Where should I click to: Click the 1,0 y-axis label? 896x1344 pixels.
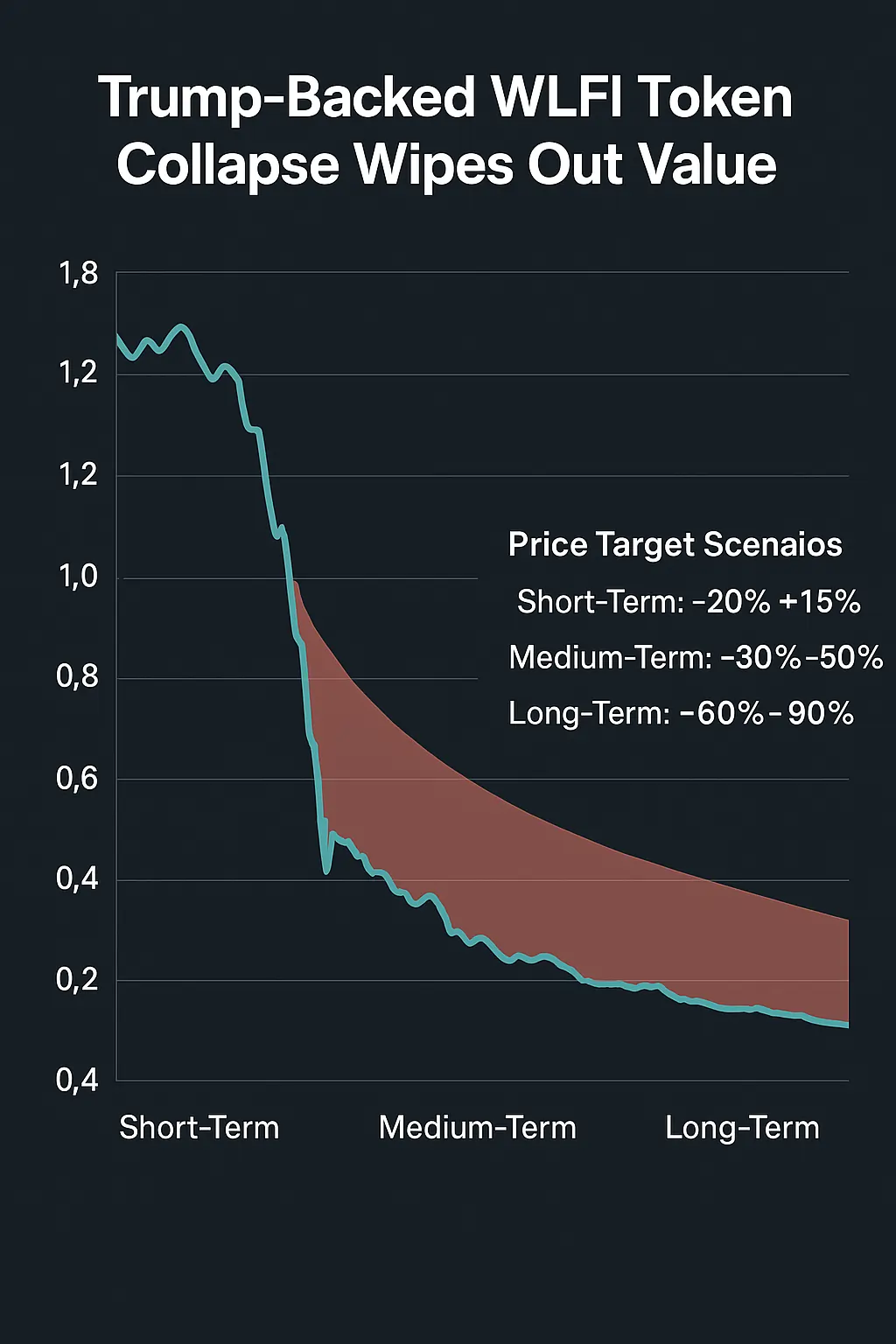79,577
